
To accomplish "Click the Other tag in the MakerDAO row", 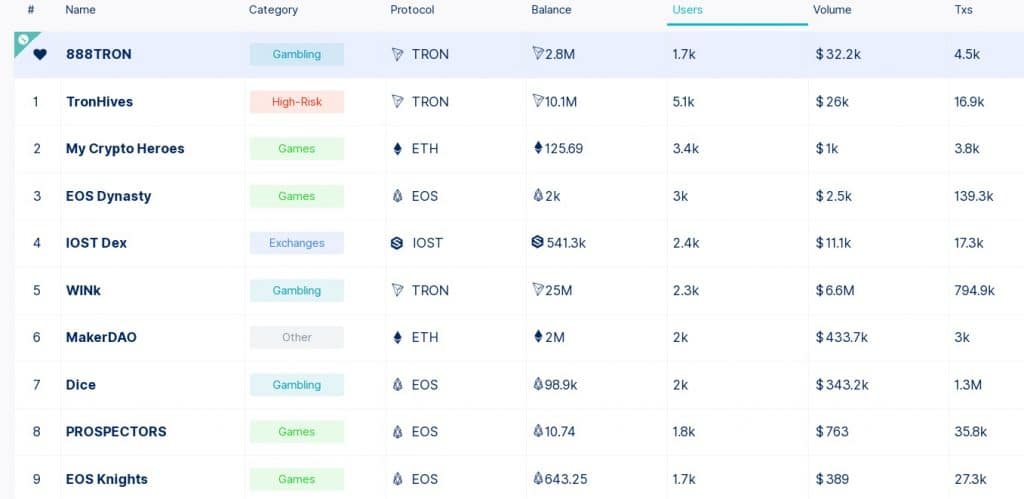I will click(x=296, y=338).
